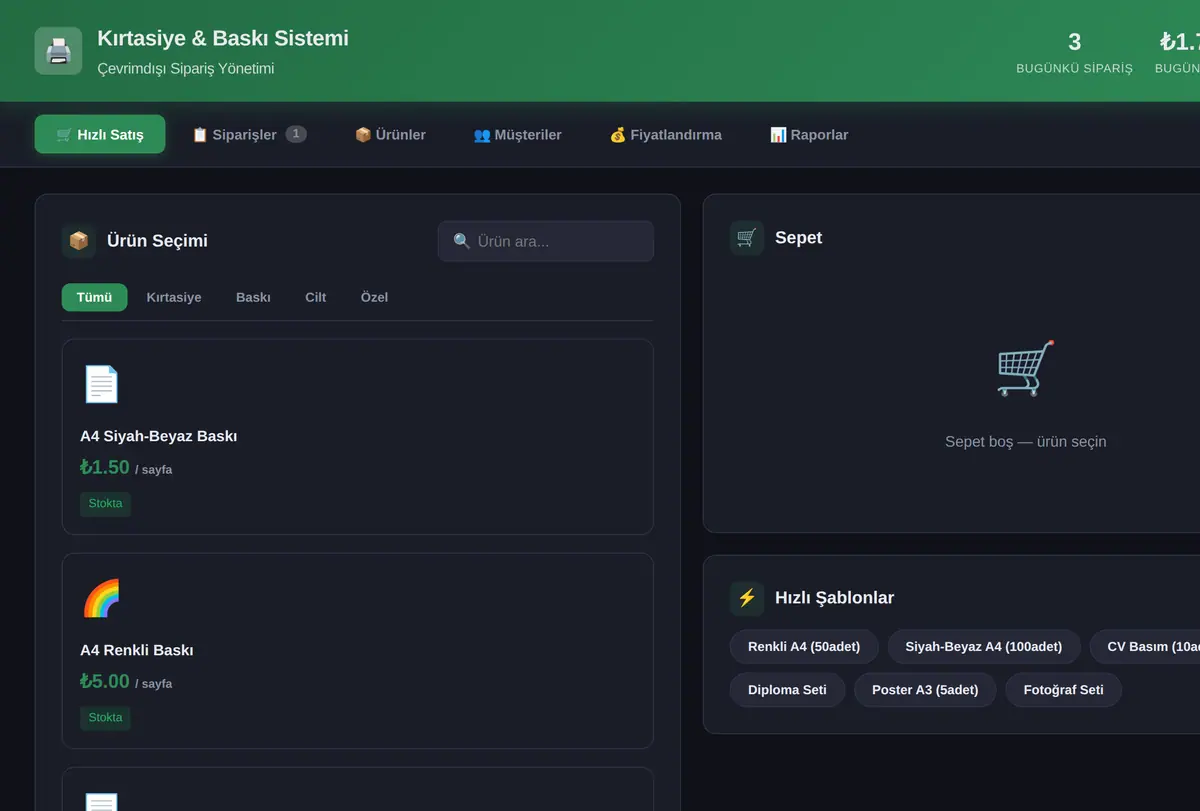Filter products by Kırtasiye category
1200x811 pixels.
[x=174, y=297]
